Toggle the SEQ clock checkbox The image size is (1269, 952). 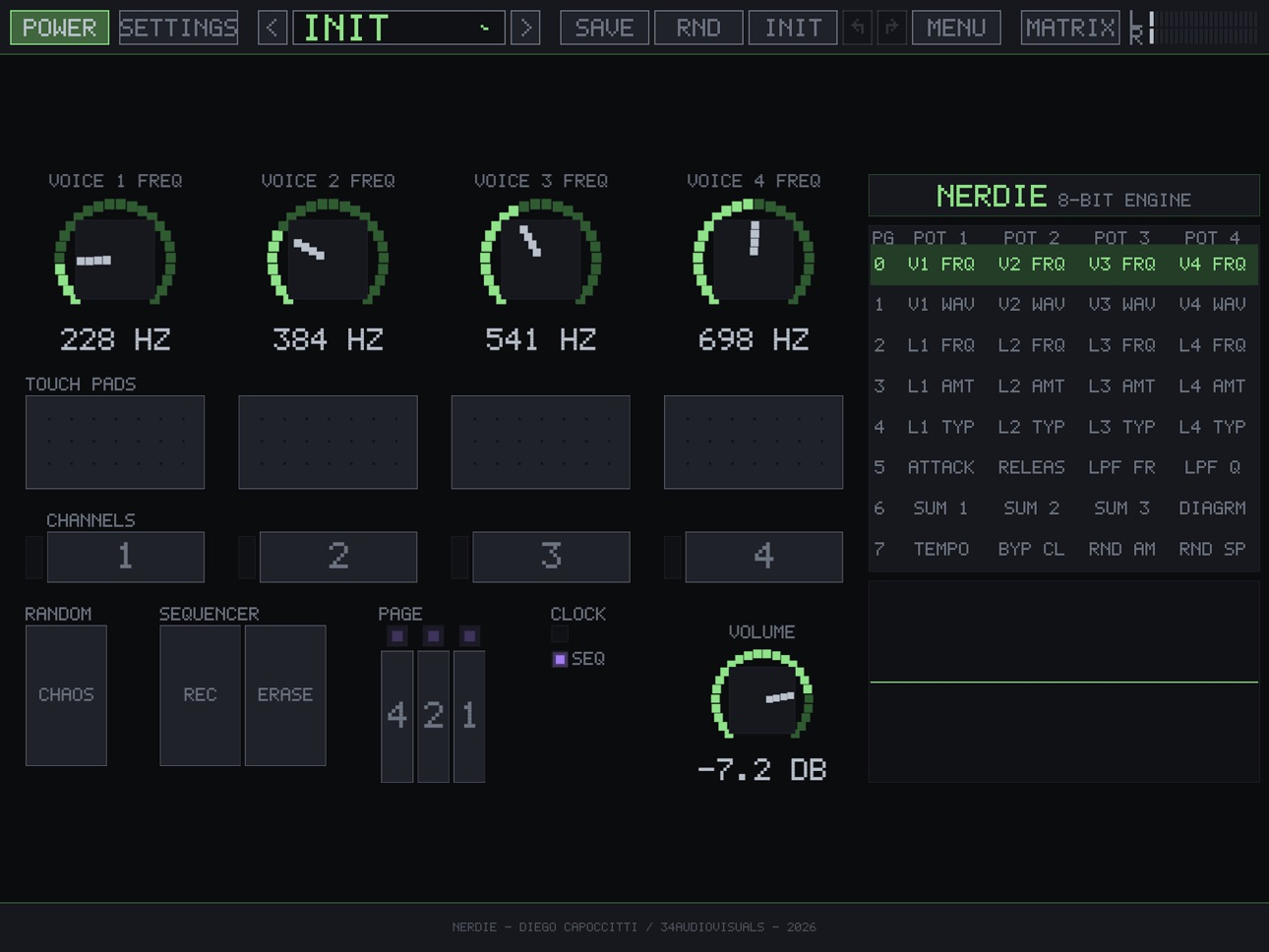(x=560, y=659)
